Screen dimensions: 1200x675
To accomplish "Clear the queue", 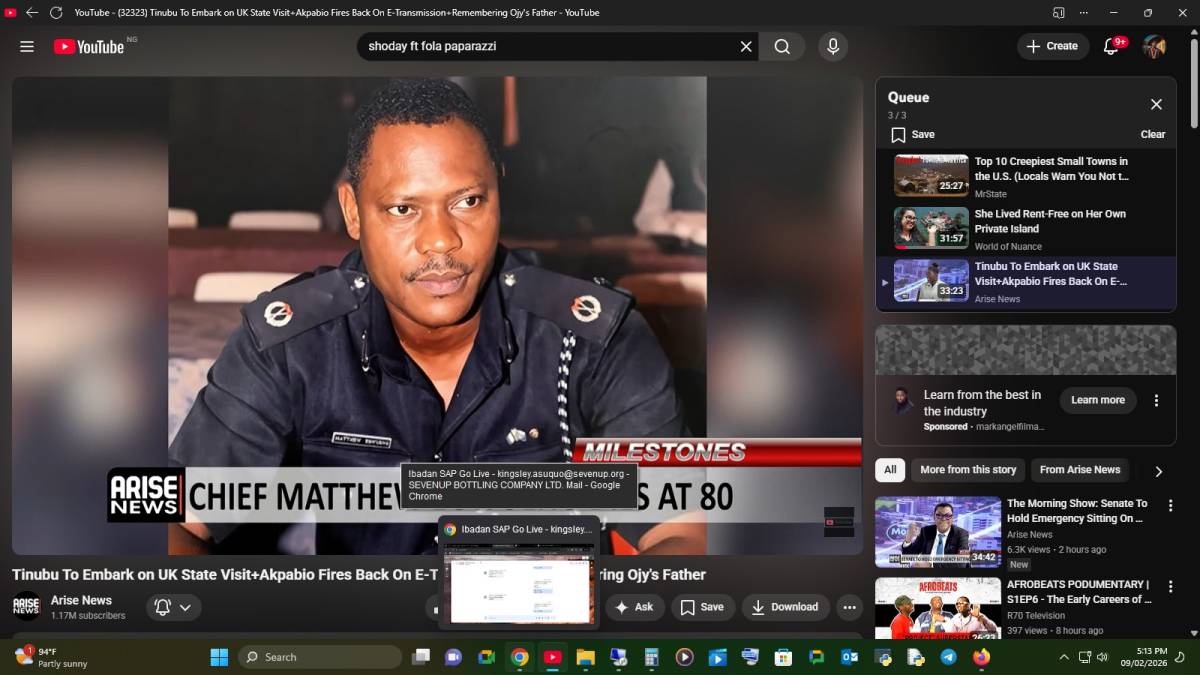I will [x=1153, y=134].
